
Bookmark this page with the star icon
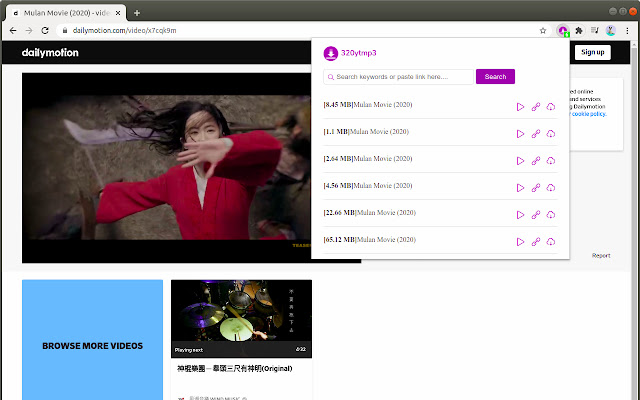pos(542,31)
